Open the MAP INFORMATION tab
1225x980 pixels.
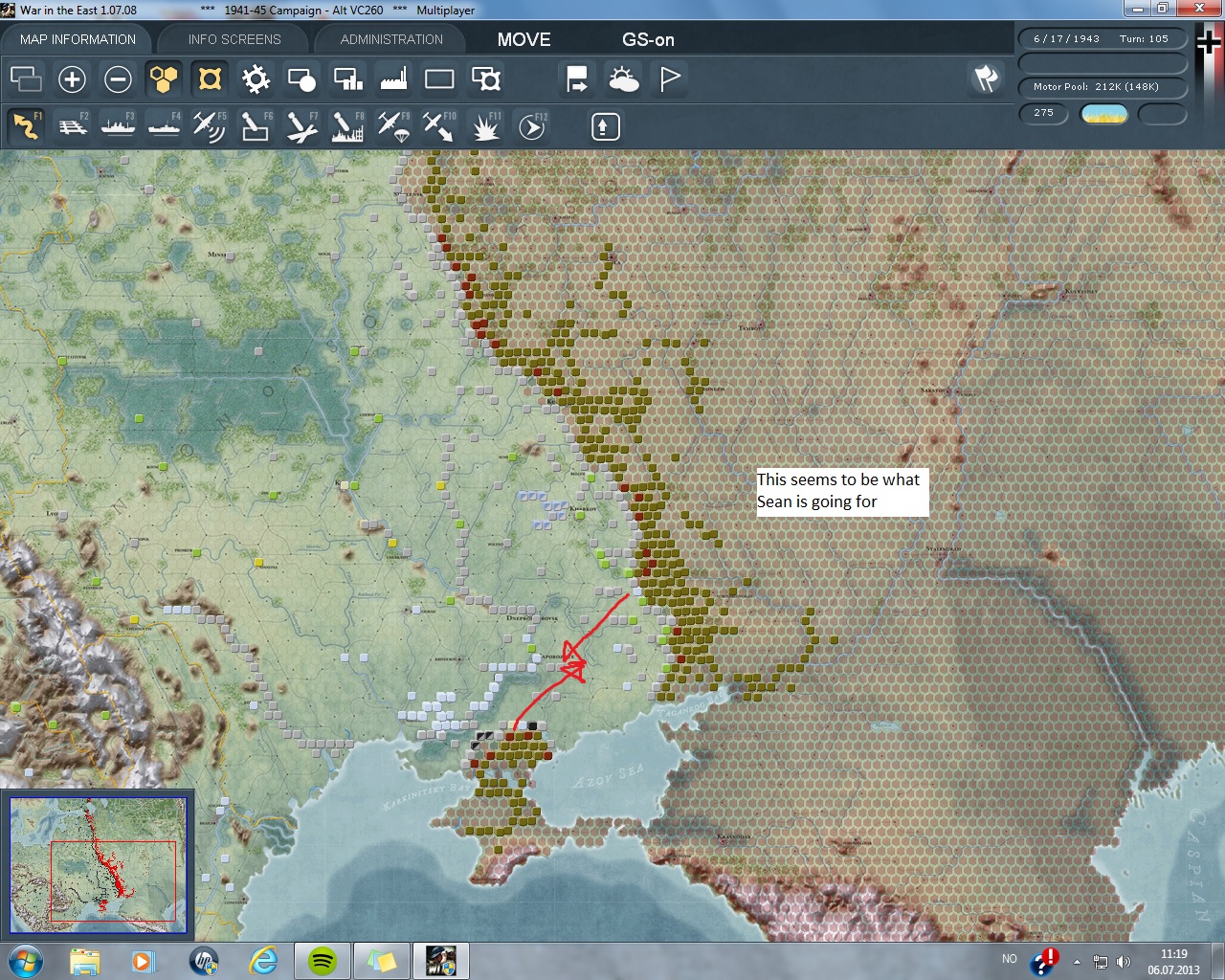pyautogui.click(x=78, y=39)
